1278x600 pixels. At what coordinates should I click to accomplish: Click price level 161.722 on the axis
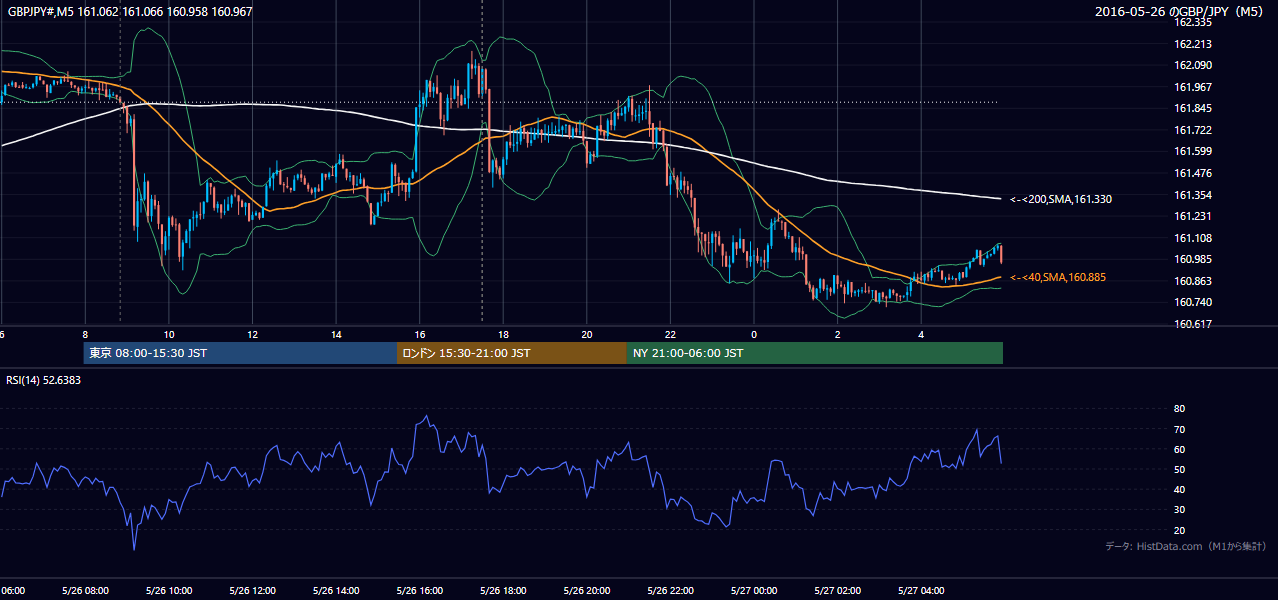tap(1193, 130)
